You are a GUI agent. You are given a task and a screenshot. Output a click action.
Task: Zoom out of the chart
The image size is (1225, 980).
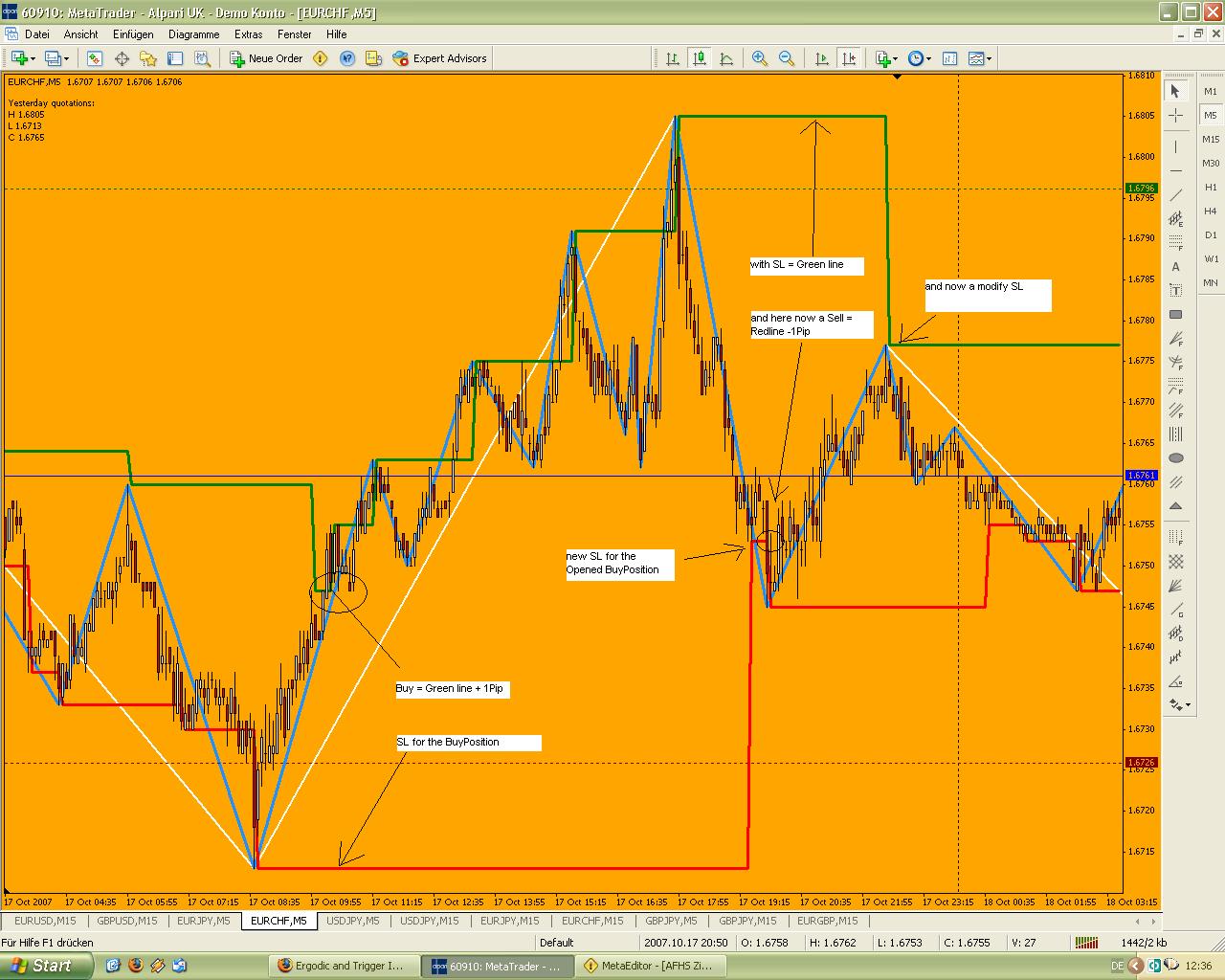(787, 58)
